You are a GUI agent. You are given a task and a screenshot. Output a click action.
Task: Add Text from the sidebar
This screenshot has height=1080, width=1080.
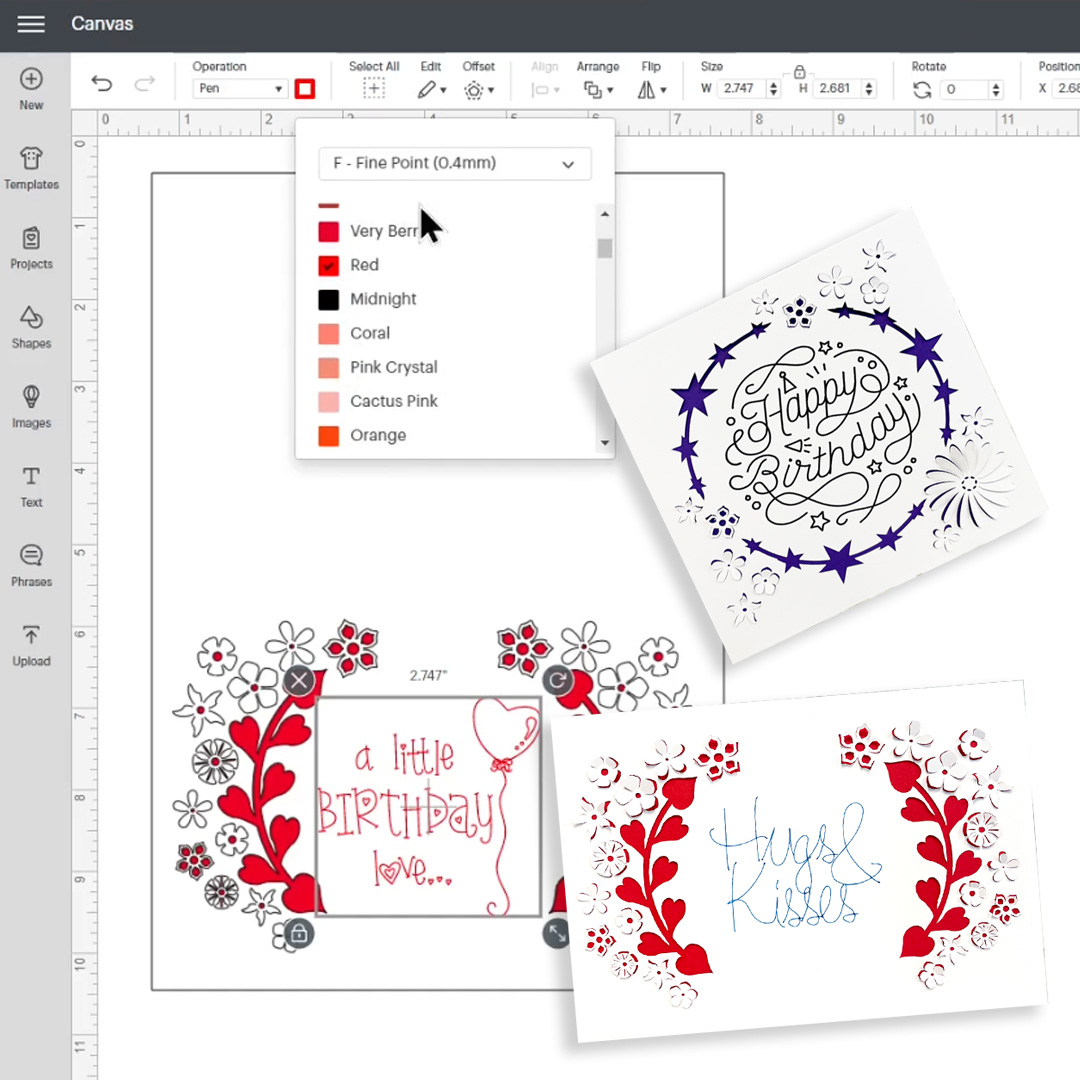click(31, 478)
